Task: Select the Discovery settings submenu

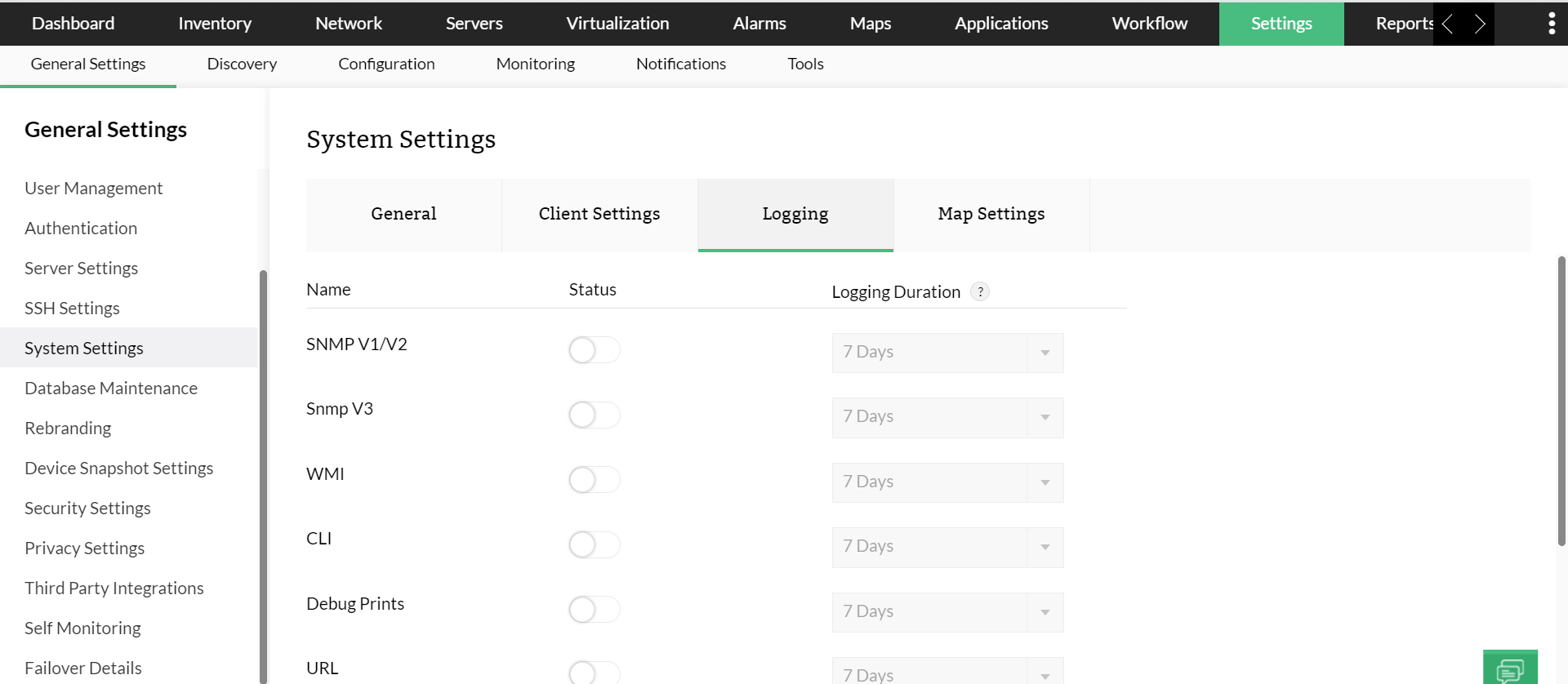Action: point(242,64)
